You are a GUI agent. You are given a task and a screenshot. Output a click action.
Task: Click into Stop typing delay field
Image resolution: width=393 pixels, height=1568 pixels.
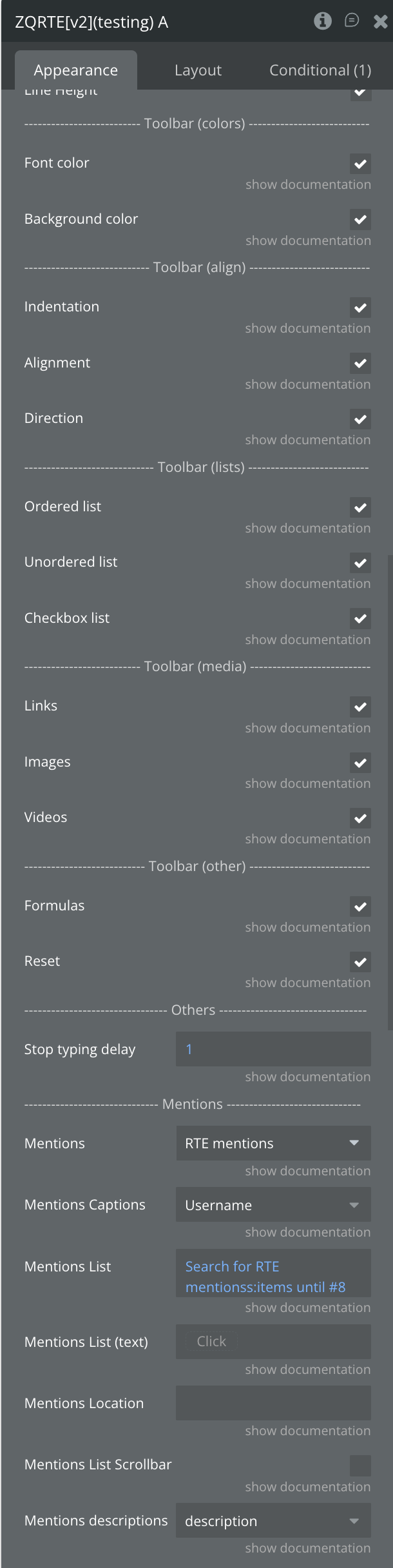tap(273, 1049)
